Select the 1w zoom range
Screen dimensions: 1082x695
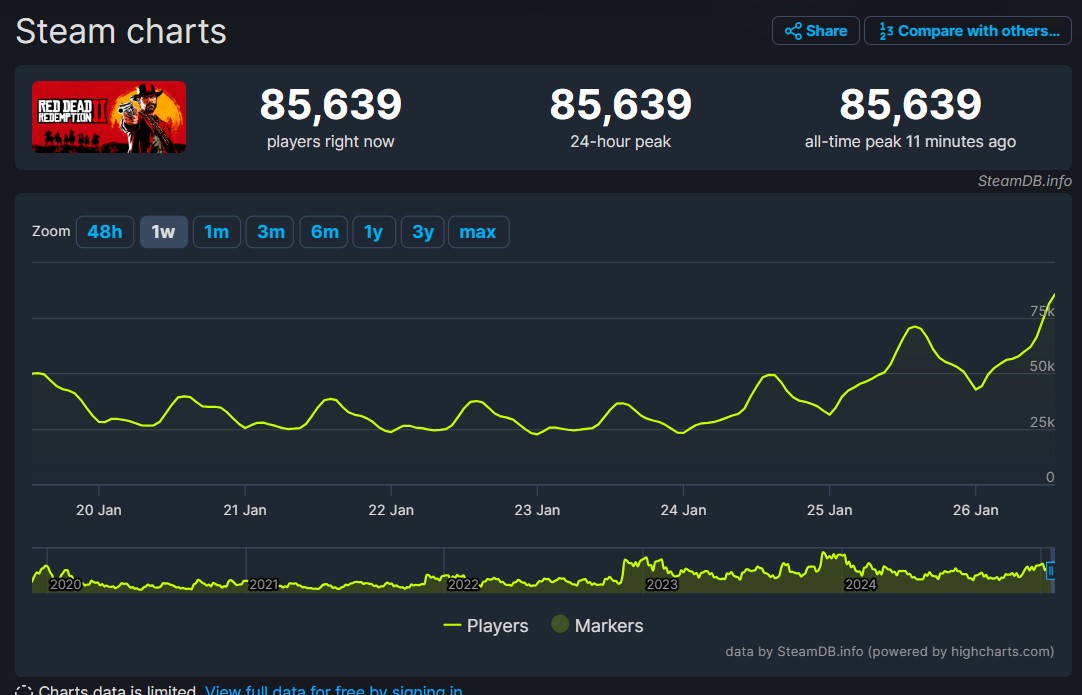[x=164, y=232]
